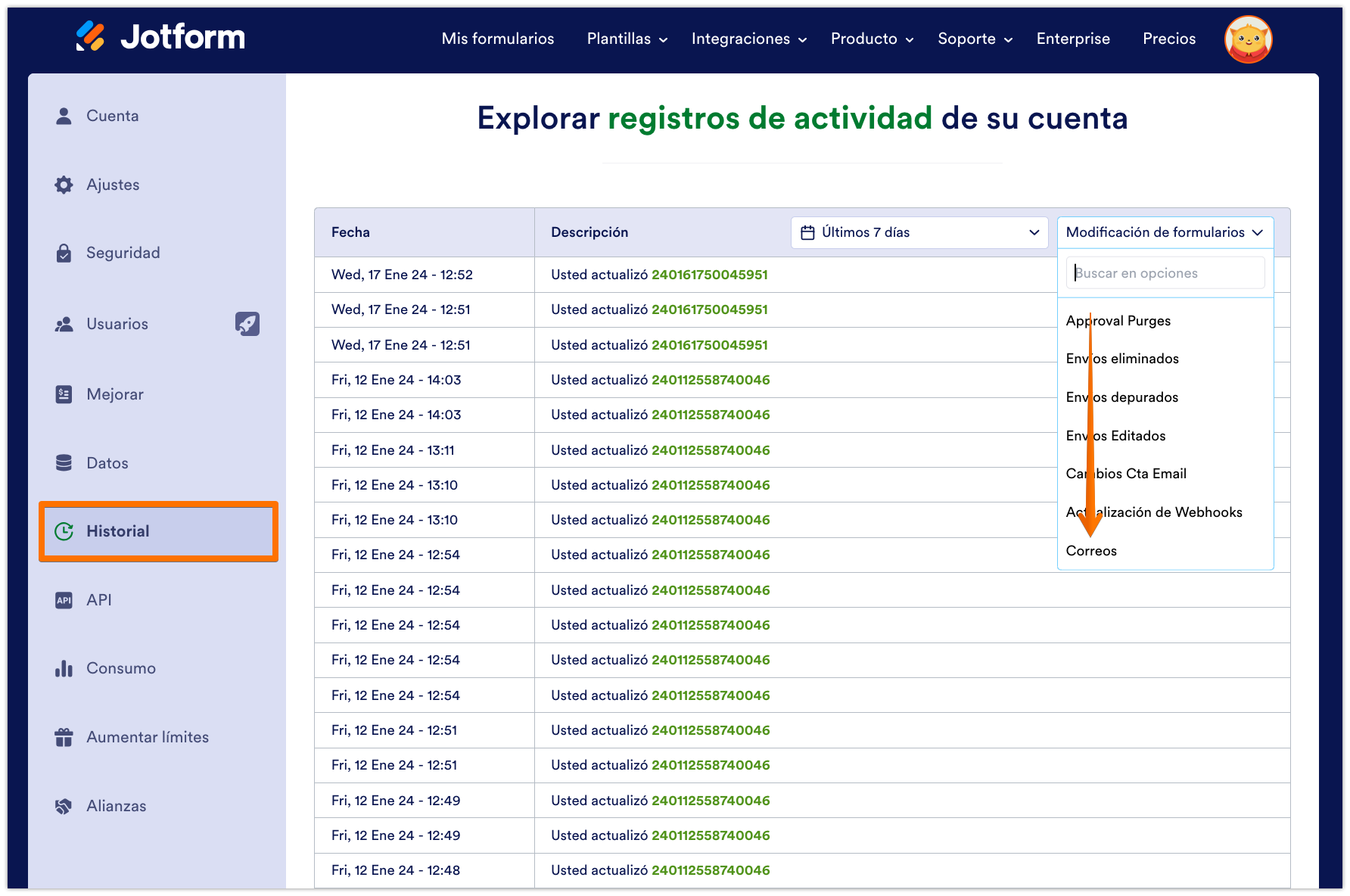This screenshot has height=896, width=1350.
Task: Select the Approval Purges filter option
Action: (x=1118, y=320)
